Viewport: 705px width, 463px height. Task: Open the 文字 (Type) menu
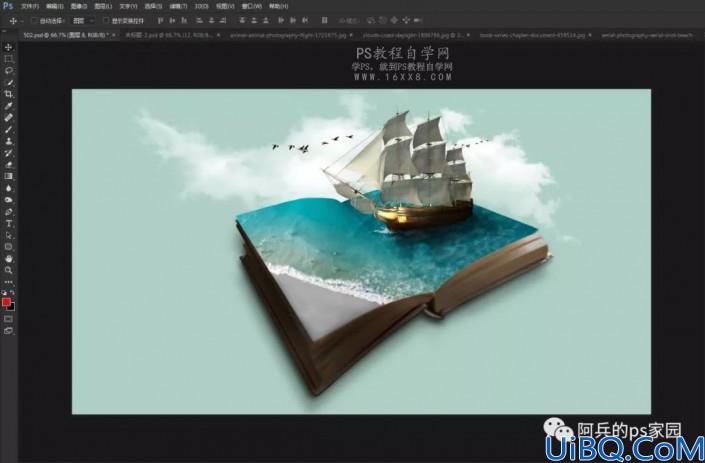pyautogui.click(x=128, y=6)
